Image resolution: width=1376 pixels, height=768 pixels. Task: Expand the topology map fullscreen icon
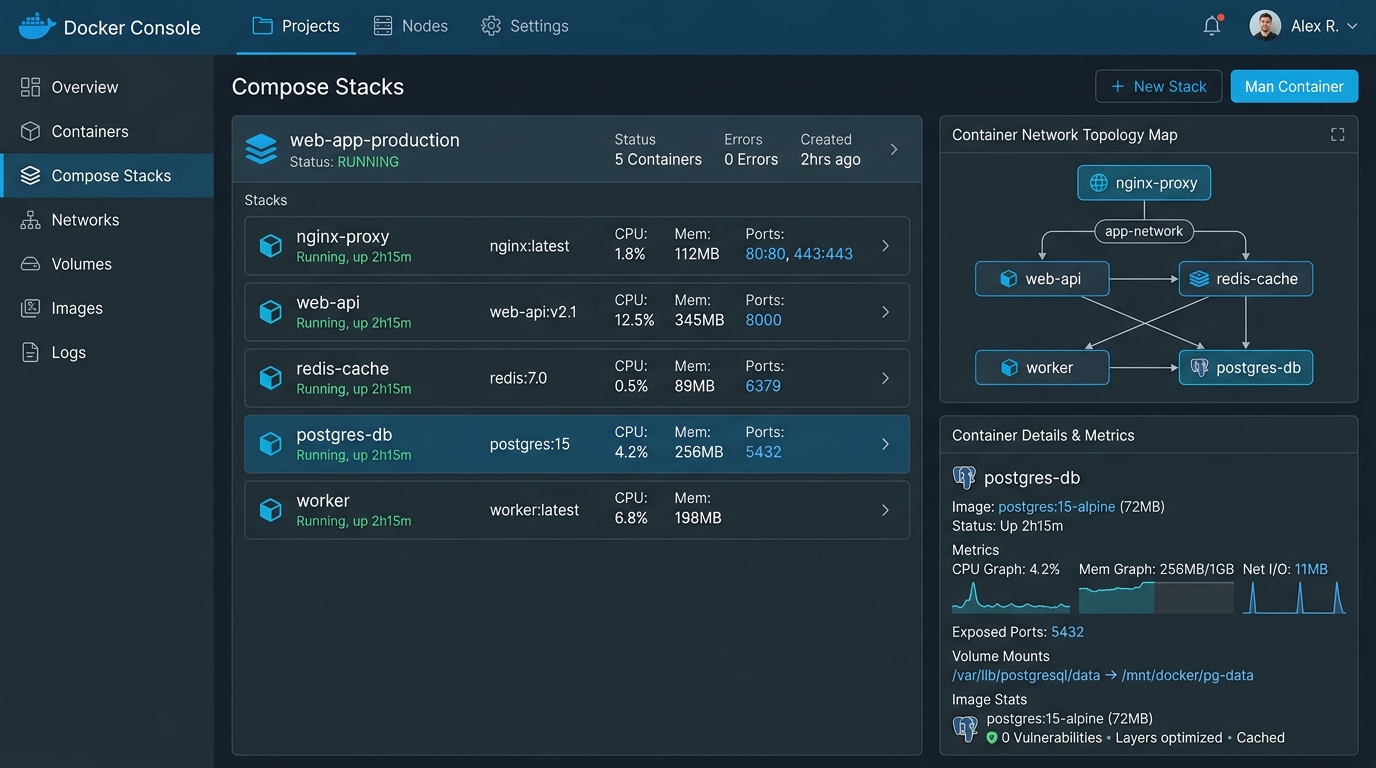(x=1337, y=135)
